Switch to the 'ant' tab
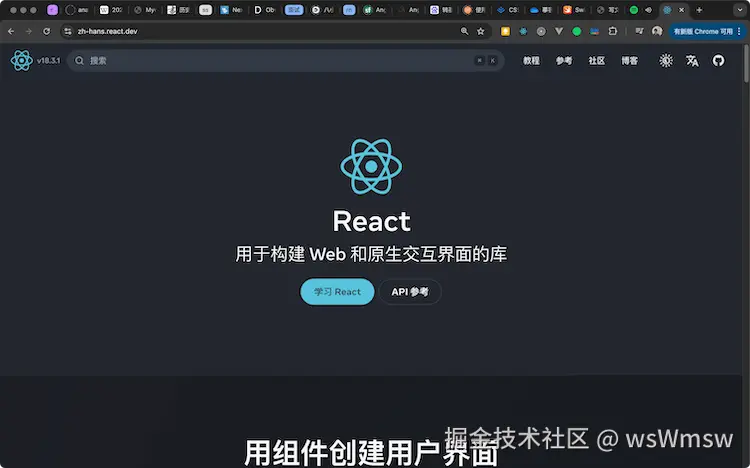The width and height of the screenshot is (750, 468). point(77,10)
